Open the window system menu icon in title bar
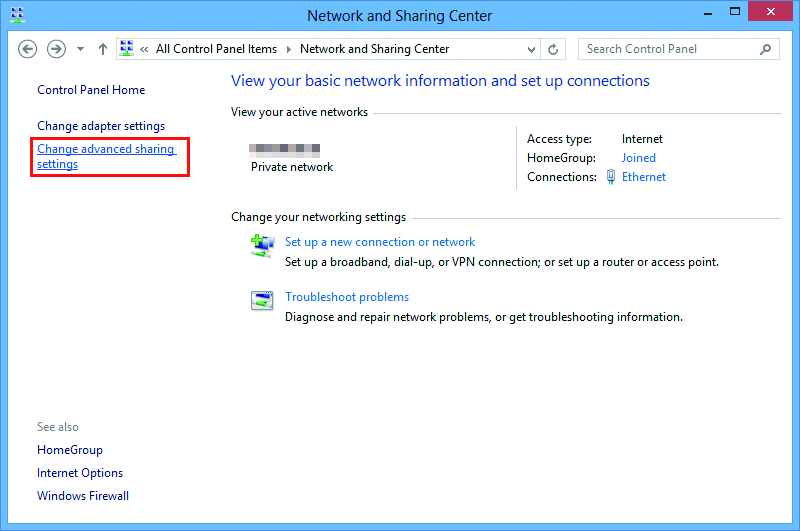Viewport: 800px width, 531px height. click(17, 15)
